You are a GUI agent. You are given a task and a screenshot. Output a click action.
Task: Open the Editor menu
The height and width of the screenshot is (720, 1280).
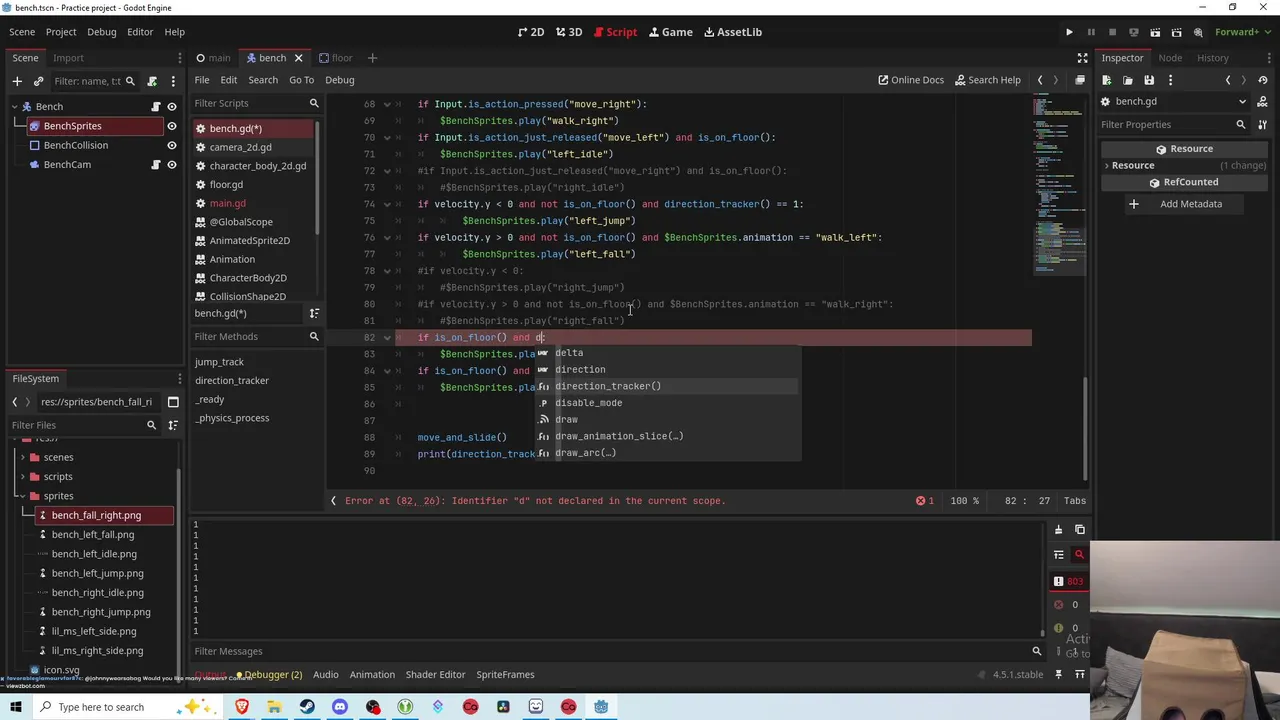tap(140, 32)
